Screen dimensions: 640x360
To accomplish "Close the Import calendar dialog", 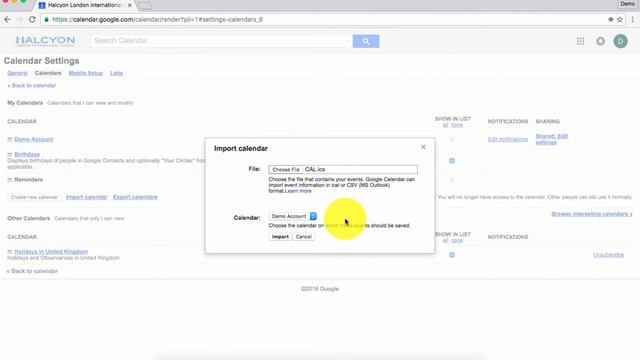I will [x=423, y=147].
